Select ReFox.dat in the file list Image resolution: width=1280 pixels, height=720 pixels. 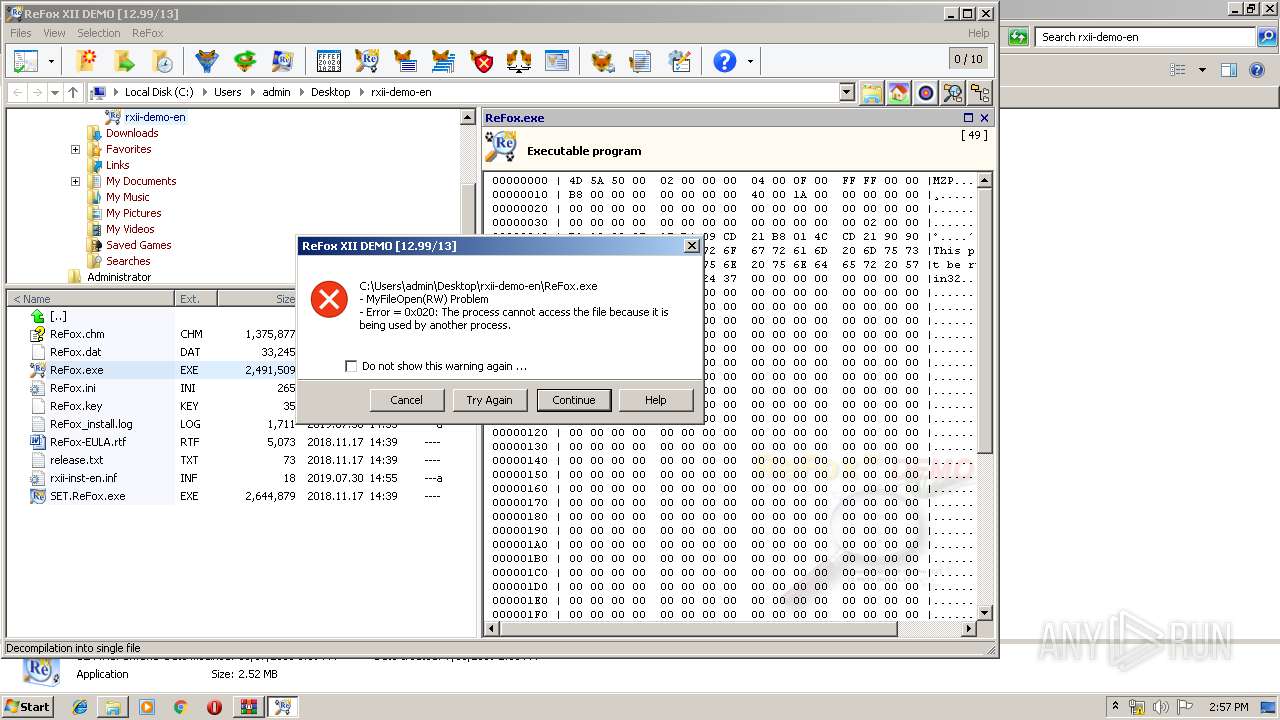click(75, 352)
